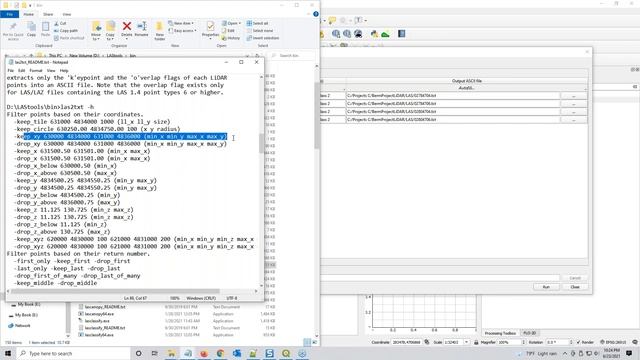Toggle the Render checkbox in QGIS
The height and width of the screenshot is (360, 640).
pos(585,342)
